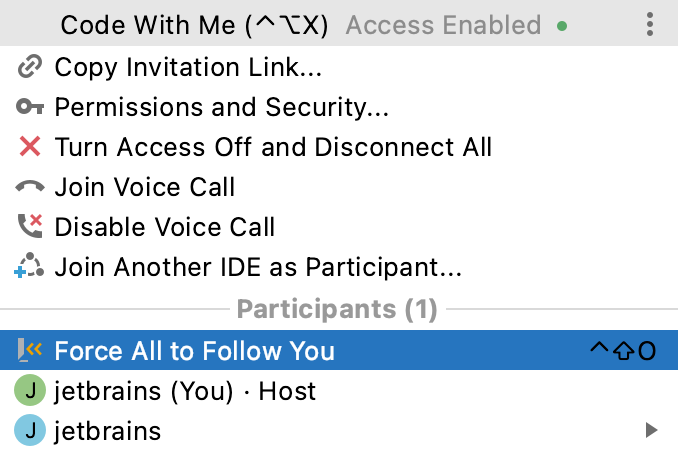
Task: Click the Force All to Follow icon
Action: coord(30,350)
